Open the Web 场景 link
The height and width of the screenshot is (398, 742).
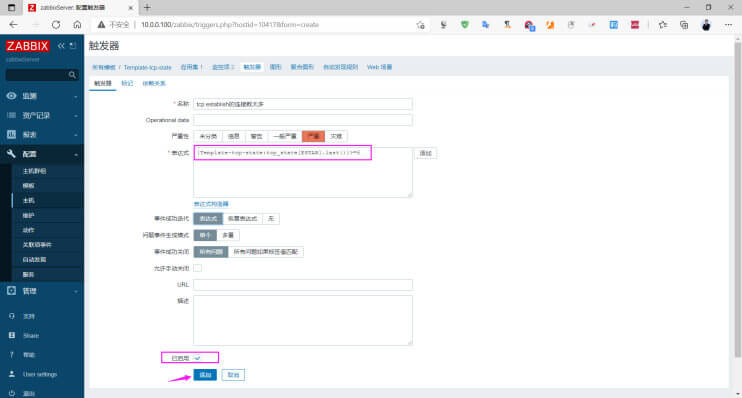(x=379, y=67)
